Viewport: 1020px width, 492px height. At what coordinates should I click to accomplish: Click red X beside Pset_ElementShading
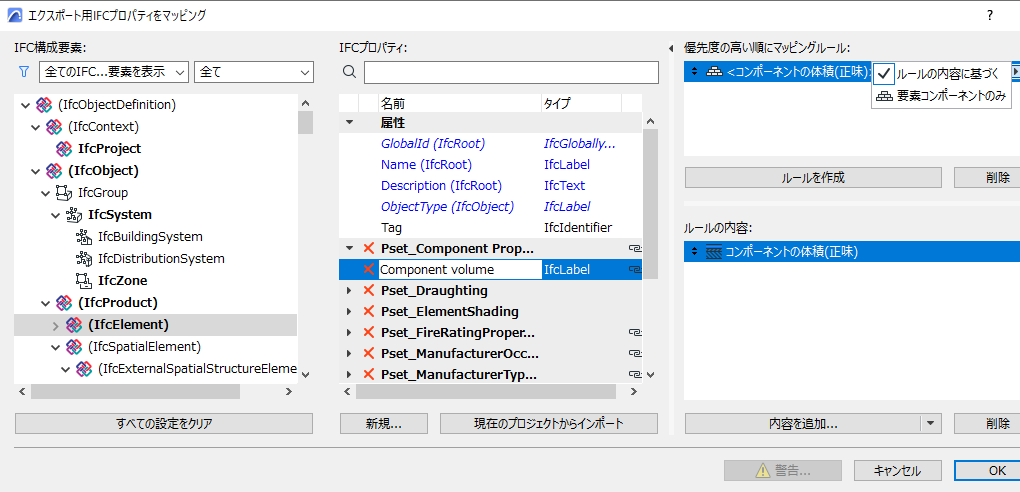tap(369, 311)
